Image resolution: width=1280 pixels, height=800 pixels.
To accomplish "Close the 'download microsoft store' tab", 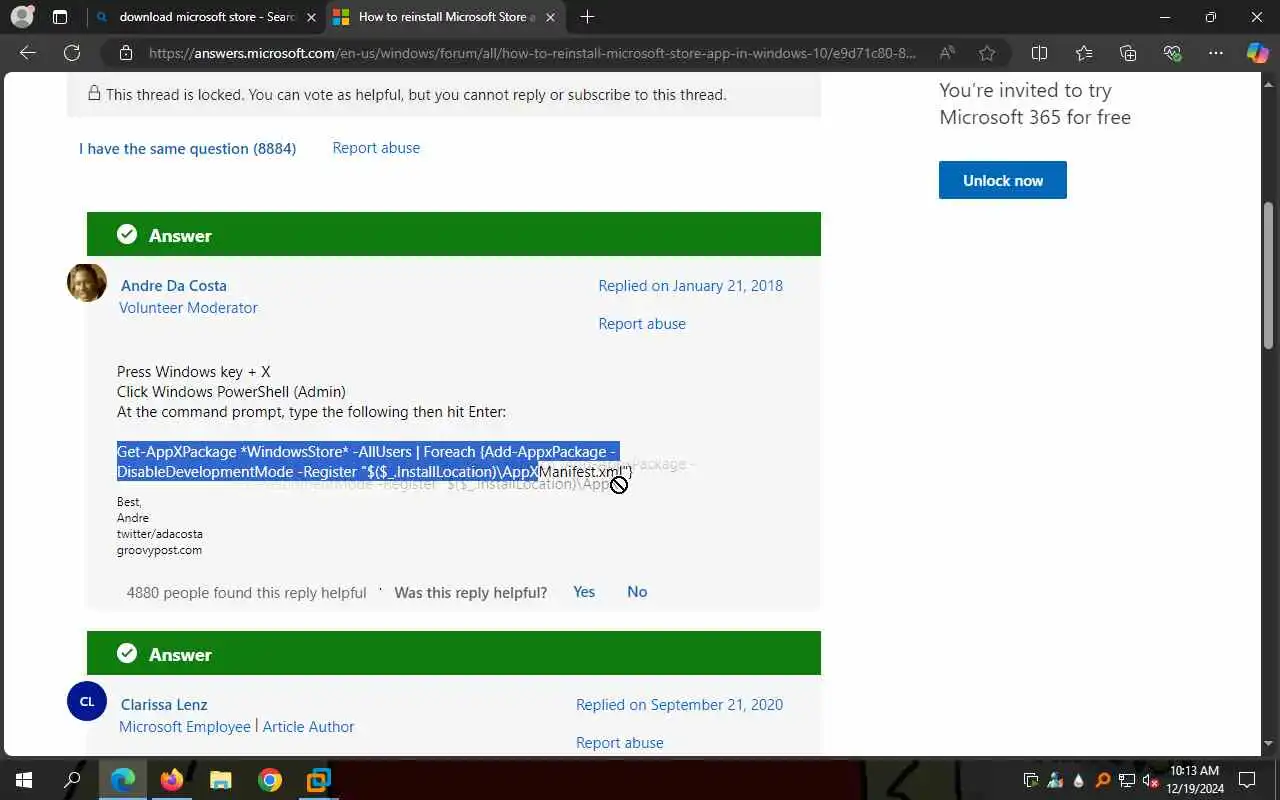I will click(311, 17).
